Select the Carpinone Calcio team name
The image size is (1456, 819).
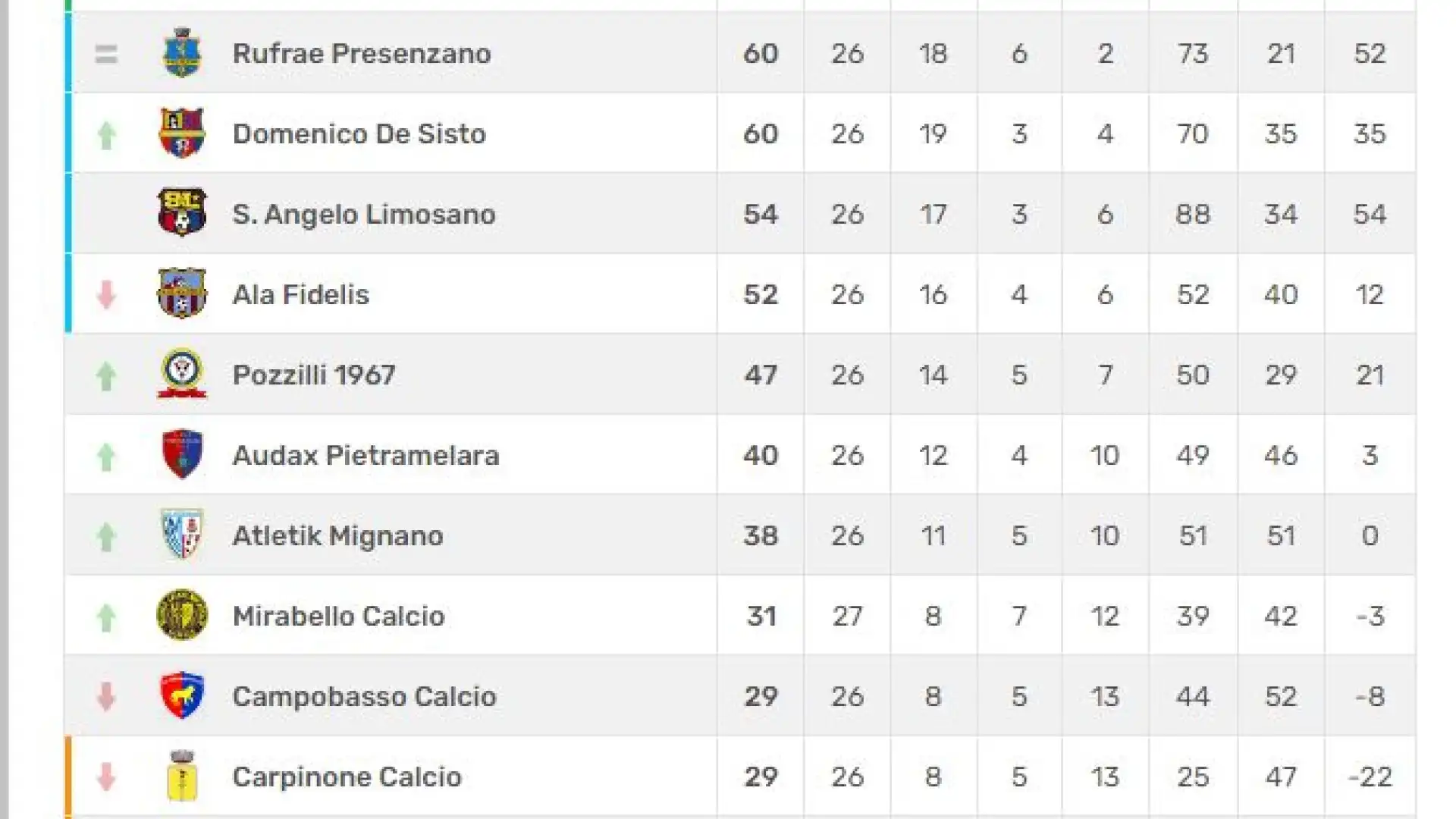(x=347, y=777)
